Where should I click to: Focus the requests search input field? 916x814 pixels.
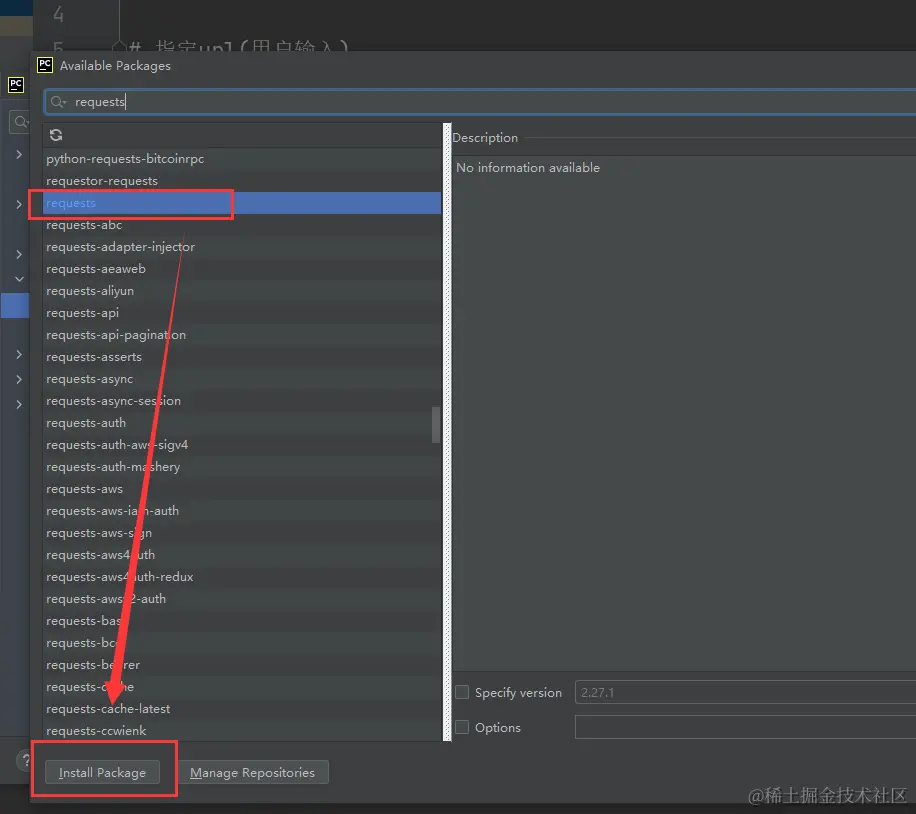(480, 102)
